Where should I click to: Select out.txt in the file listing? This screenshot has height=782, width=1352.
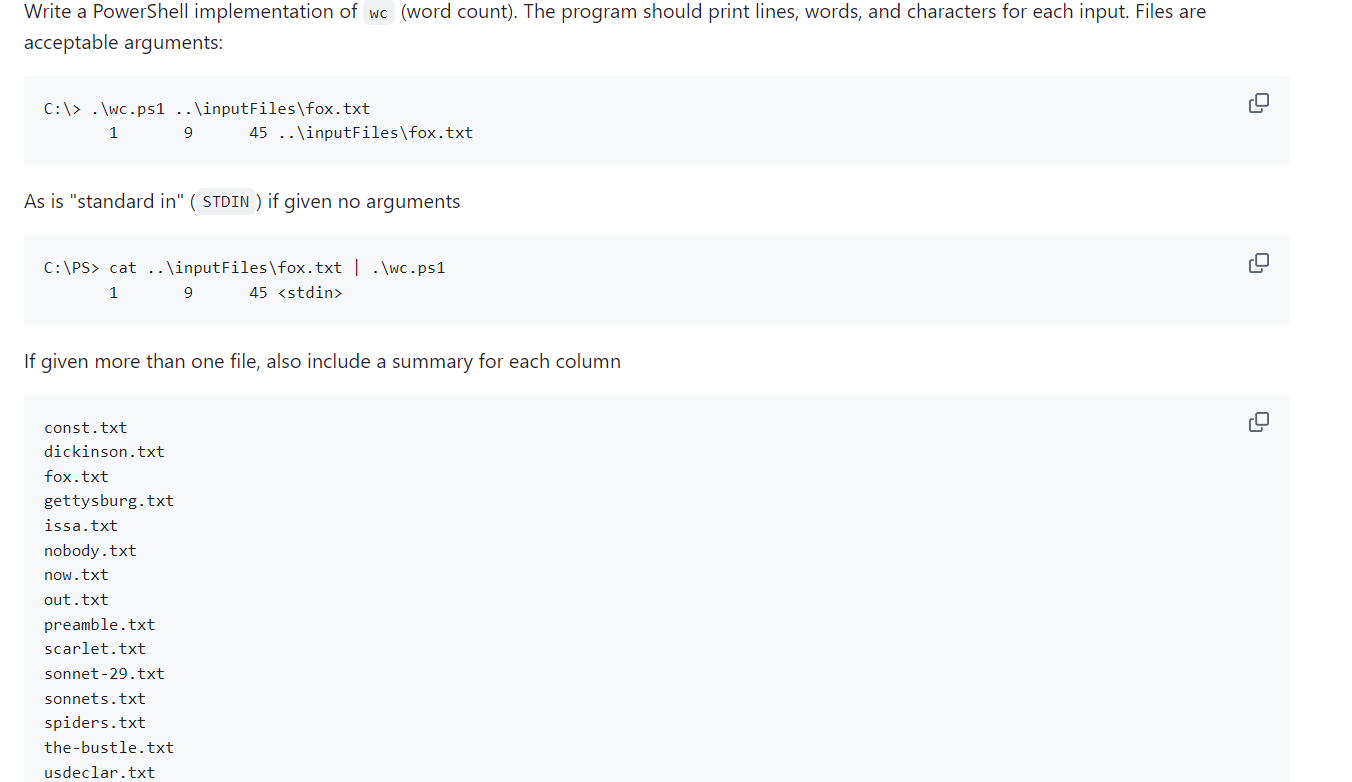(76, 599)
